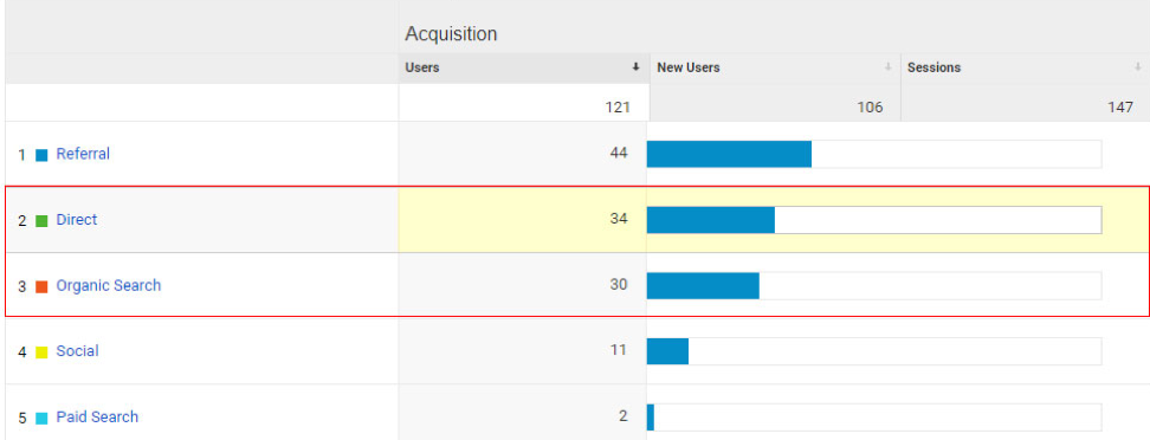Click the Referral row's blue bar
The image size is (1150, 440).
pyautogui.click(x=729, y=154)
